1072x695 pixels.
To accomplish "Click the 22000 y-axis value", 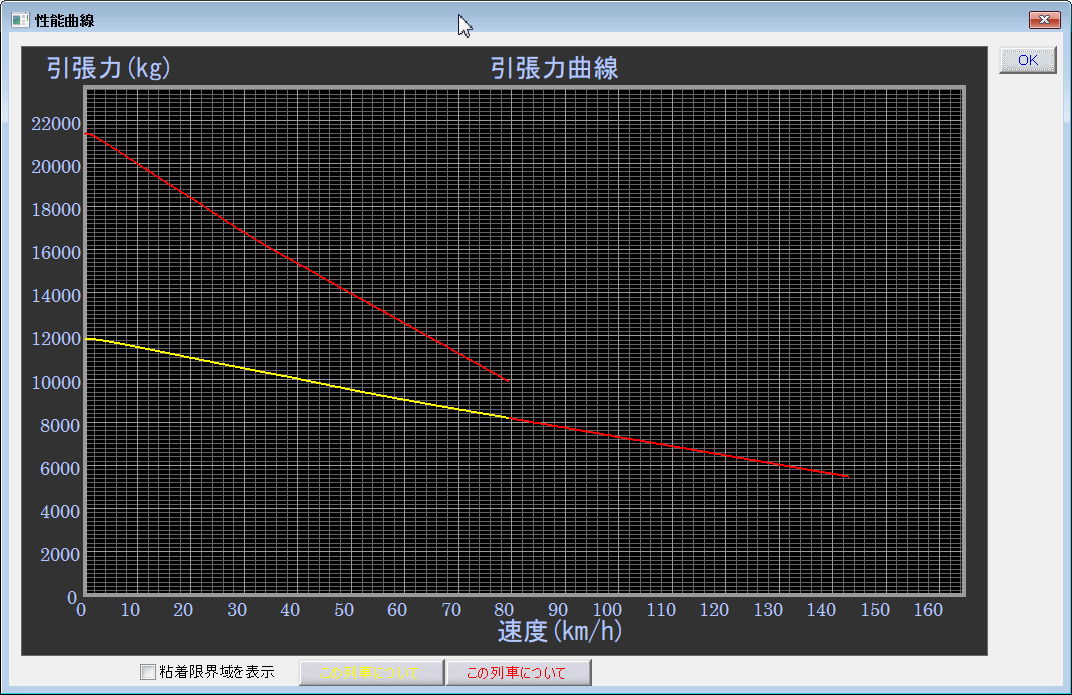I will 56,124.
